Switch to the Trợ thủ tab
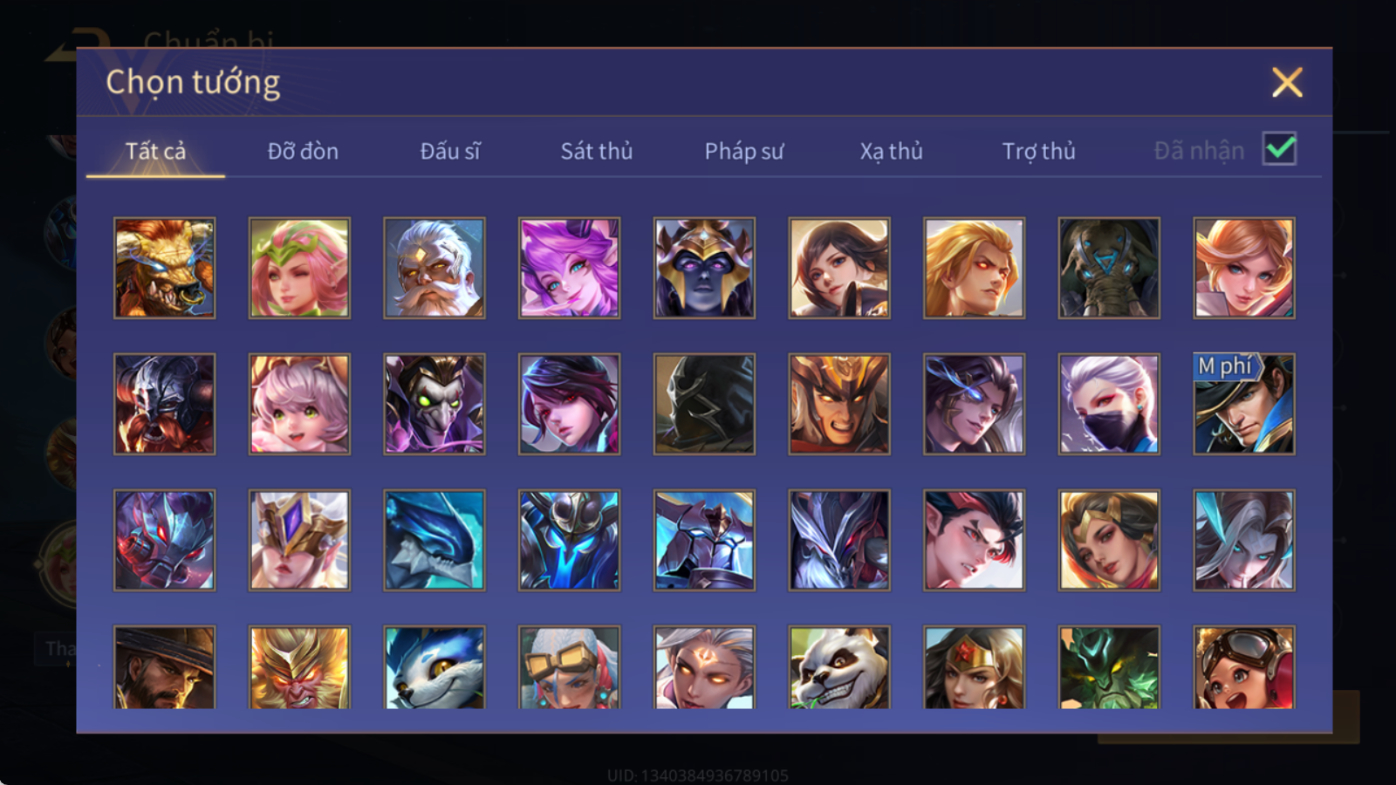1396x785 pixels. 1039,151
